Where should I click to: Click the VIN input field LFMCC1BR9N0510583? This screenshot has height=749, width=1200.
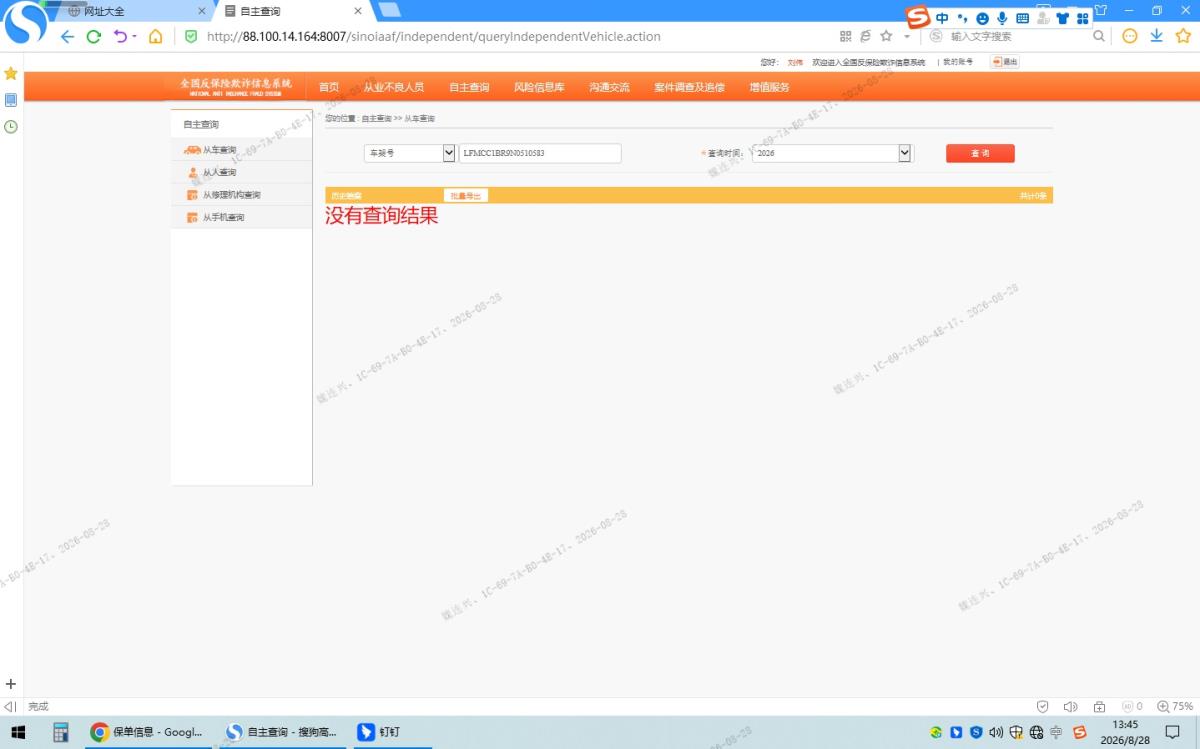[x=540, y=153]
